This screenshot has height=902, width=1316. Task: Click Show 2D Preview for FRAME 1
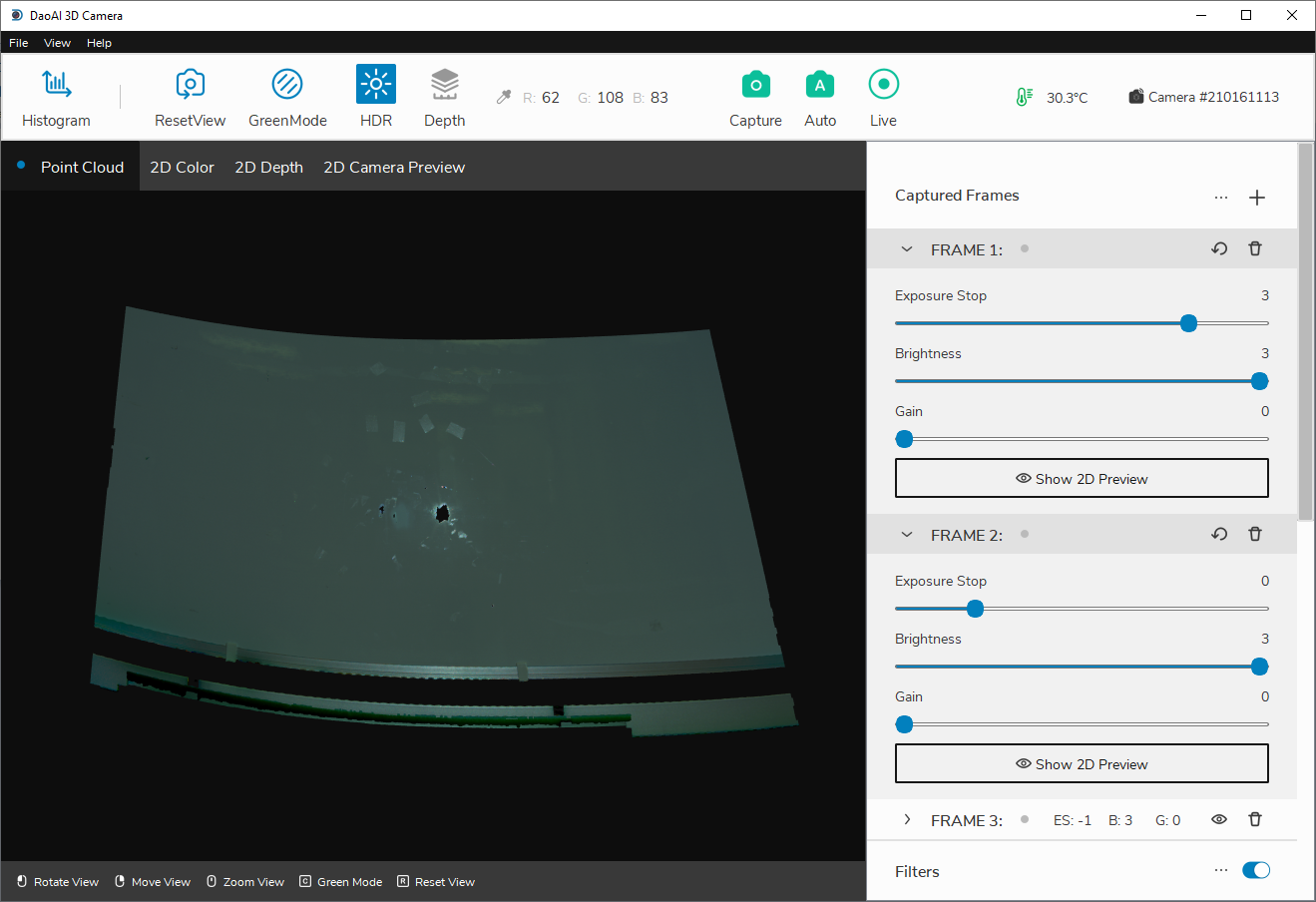[x=1082, y=479]
